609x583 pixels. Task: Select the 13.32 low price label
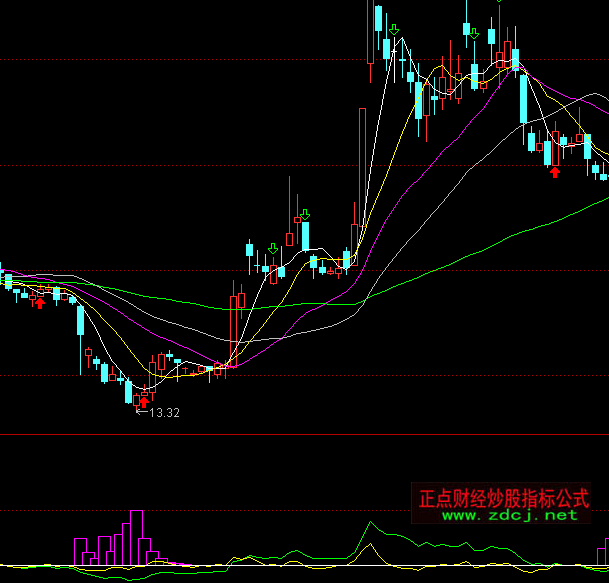(x=164, y=411)
